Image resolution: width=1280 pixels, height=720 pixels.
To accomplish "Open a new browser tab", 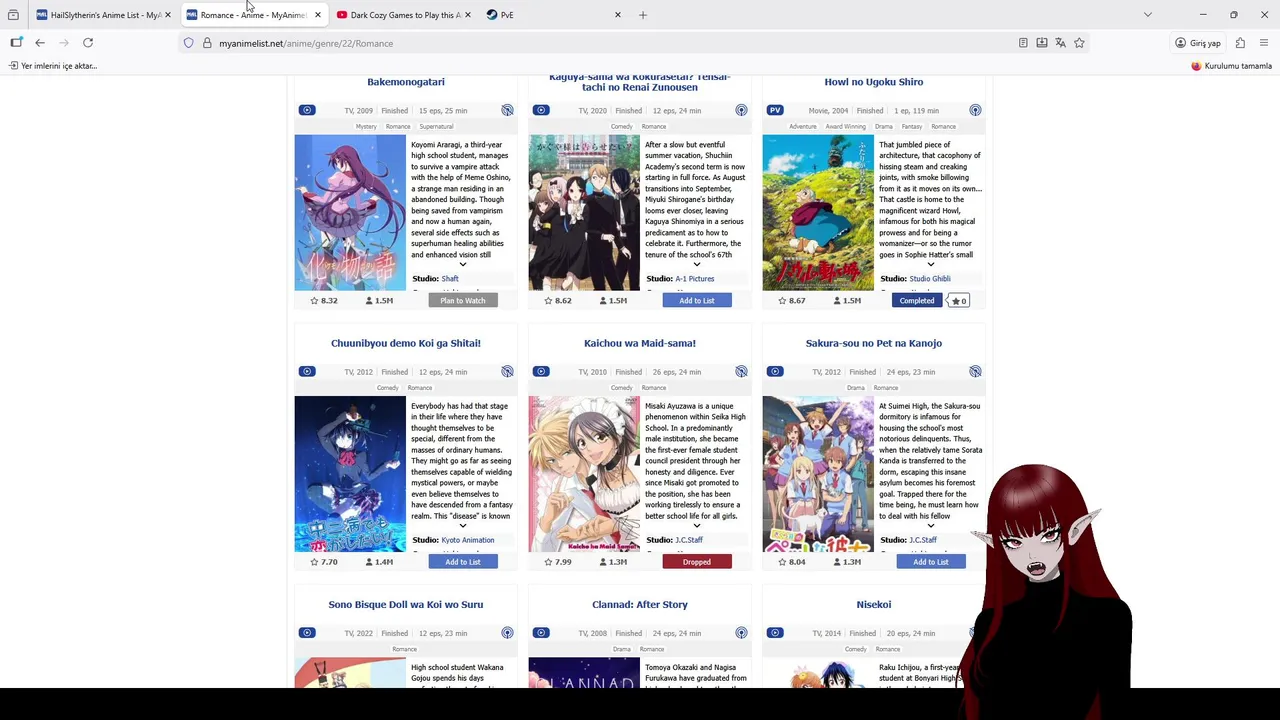I will tap(643, 15).
